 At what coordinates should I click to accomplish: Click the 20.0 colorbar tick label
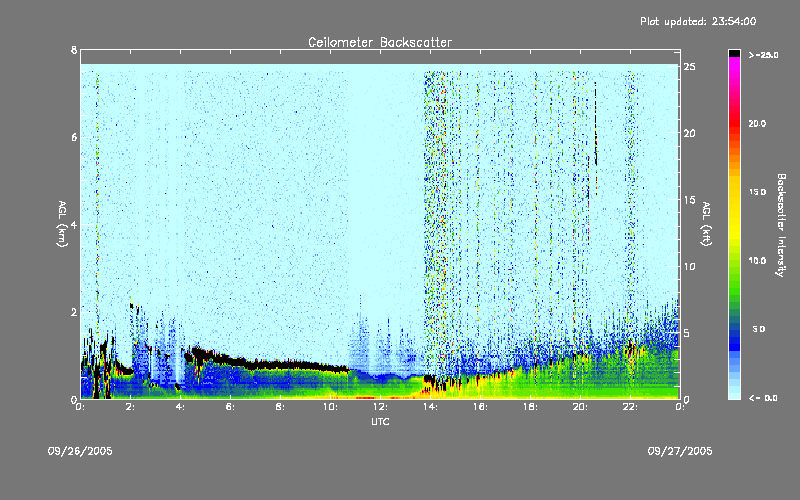point(757,124)
